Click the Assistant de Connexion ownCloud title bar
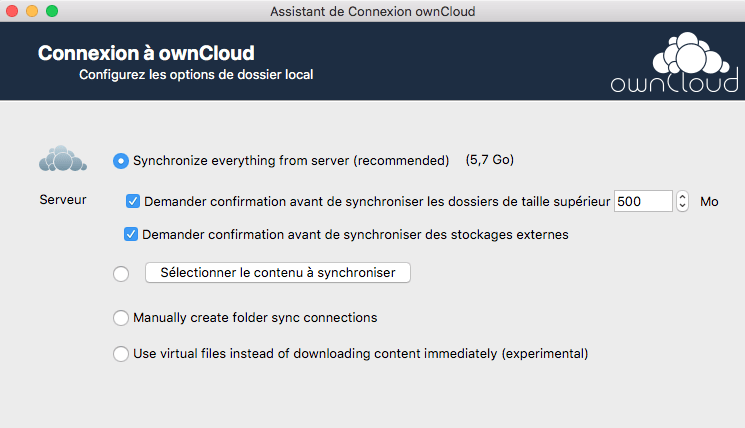The height and width of the screenshot is (428, 745). click(372, 11)
